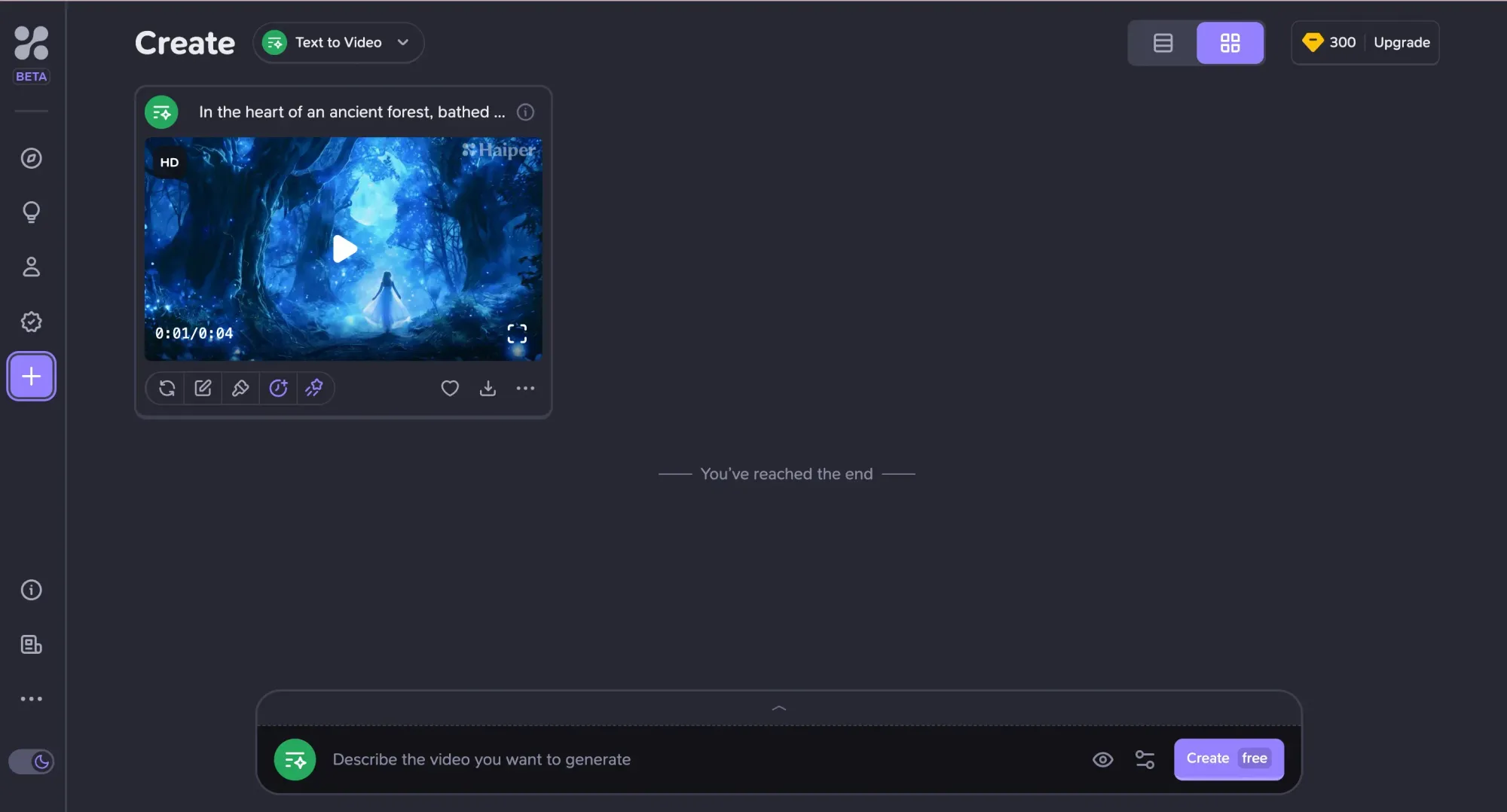This screenshot has height=812, width=1507.
Task: Open the sidebar three-dot more menu
Action: coord(31,699)
